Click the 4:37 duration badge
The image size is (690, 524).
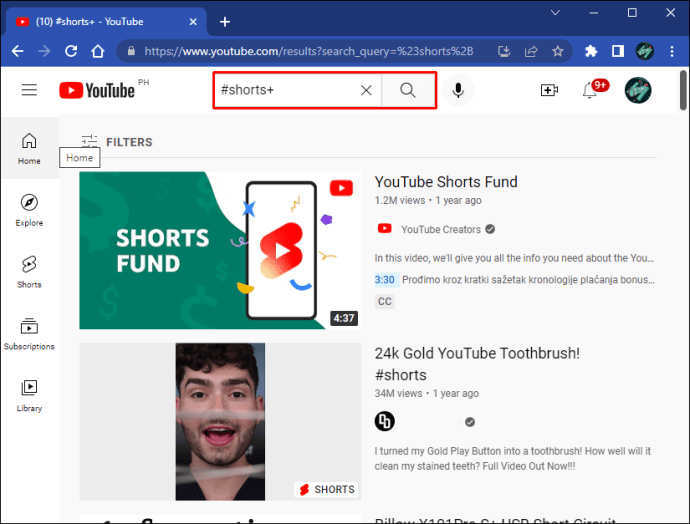coord(344,318)
